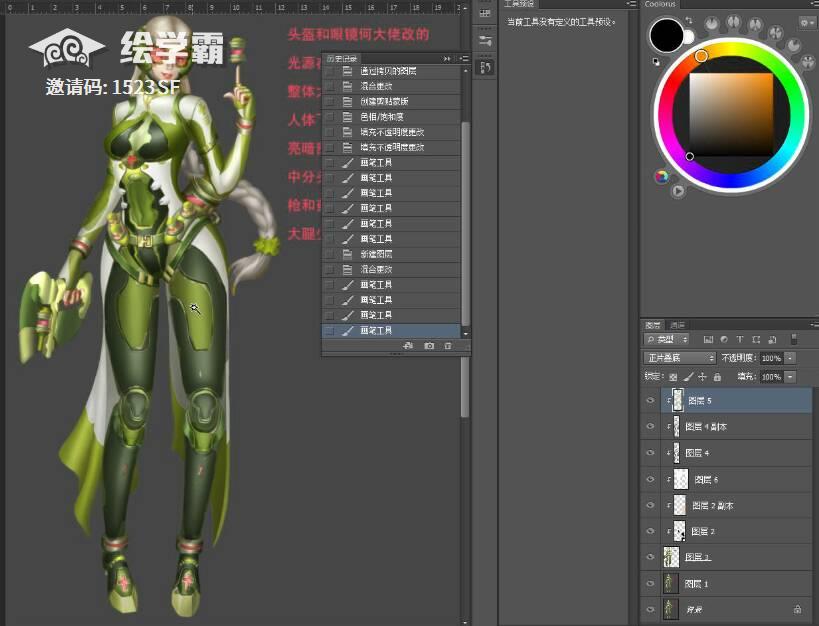Screen dimensions: 819x626
Task: Hide the 图层 2 副本 layer
Action: coord(650,505)
